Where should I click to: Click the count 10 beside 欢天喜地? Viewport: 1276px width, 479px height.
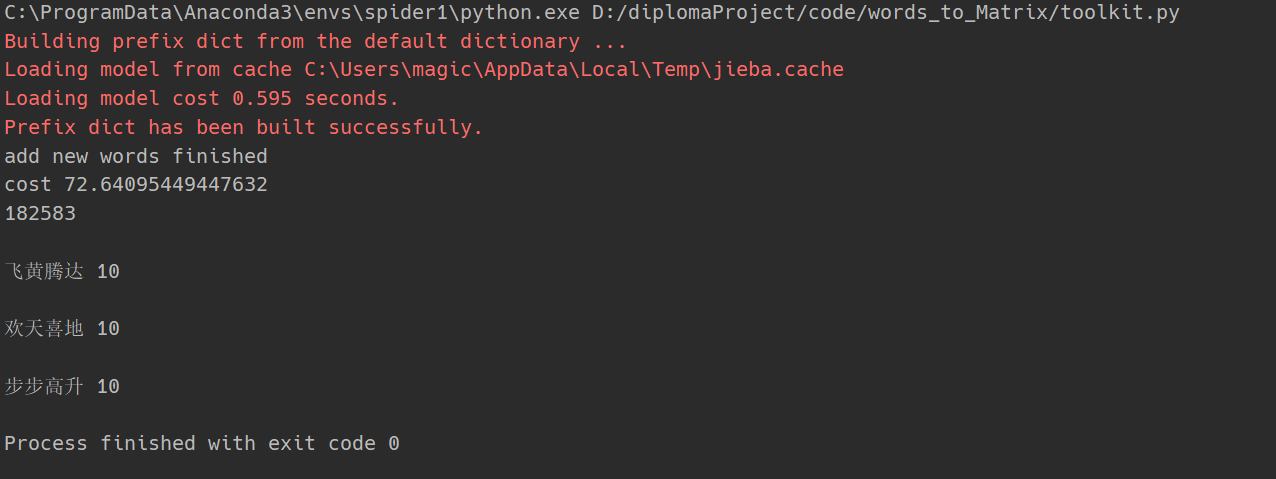pos(108,329)
